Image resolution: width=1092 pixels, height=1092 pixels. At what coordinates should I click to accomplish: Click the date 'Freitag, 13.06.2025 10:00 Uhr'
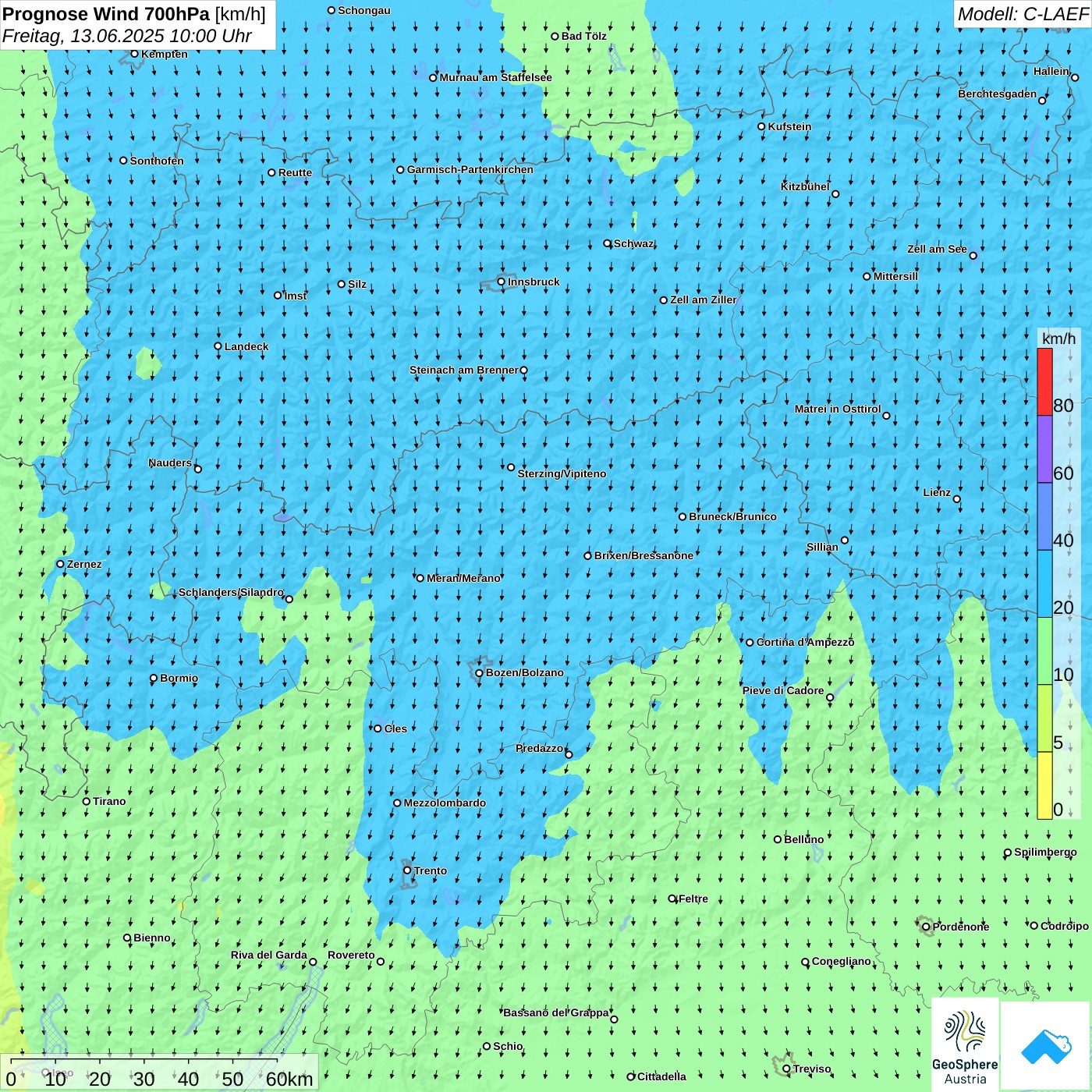[126, 36]
